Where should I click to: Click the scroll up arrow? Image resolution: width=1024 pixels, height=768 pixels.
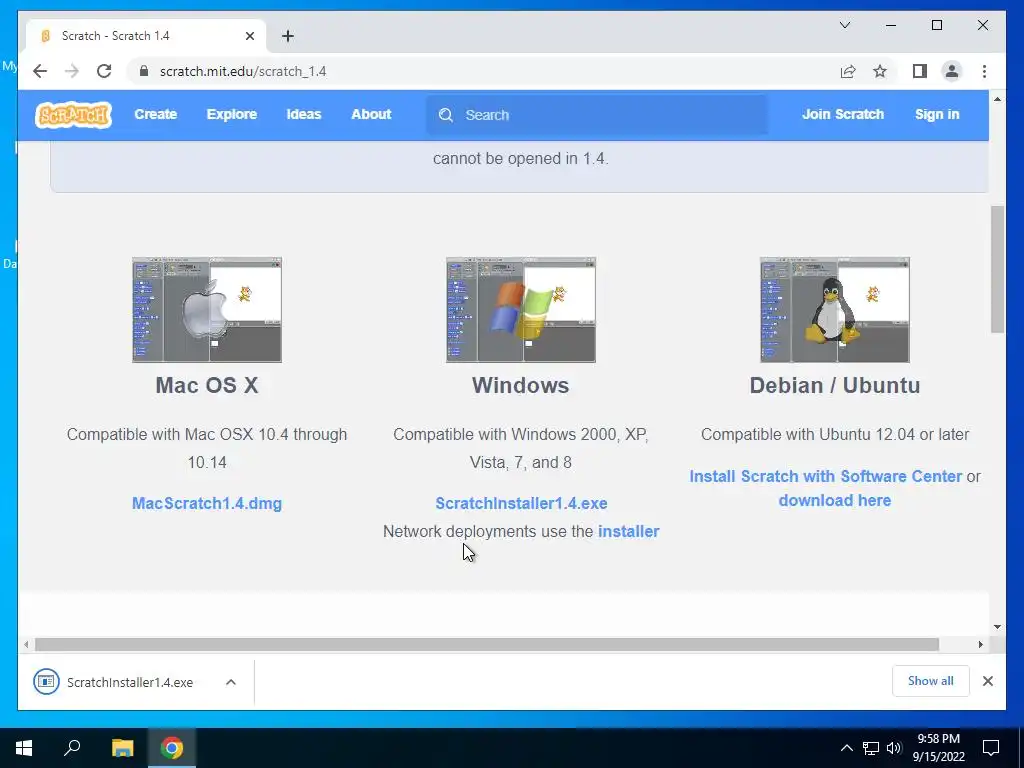[x=997, y=99]
